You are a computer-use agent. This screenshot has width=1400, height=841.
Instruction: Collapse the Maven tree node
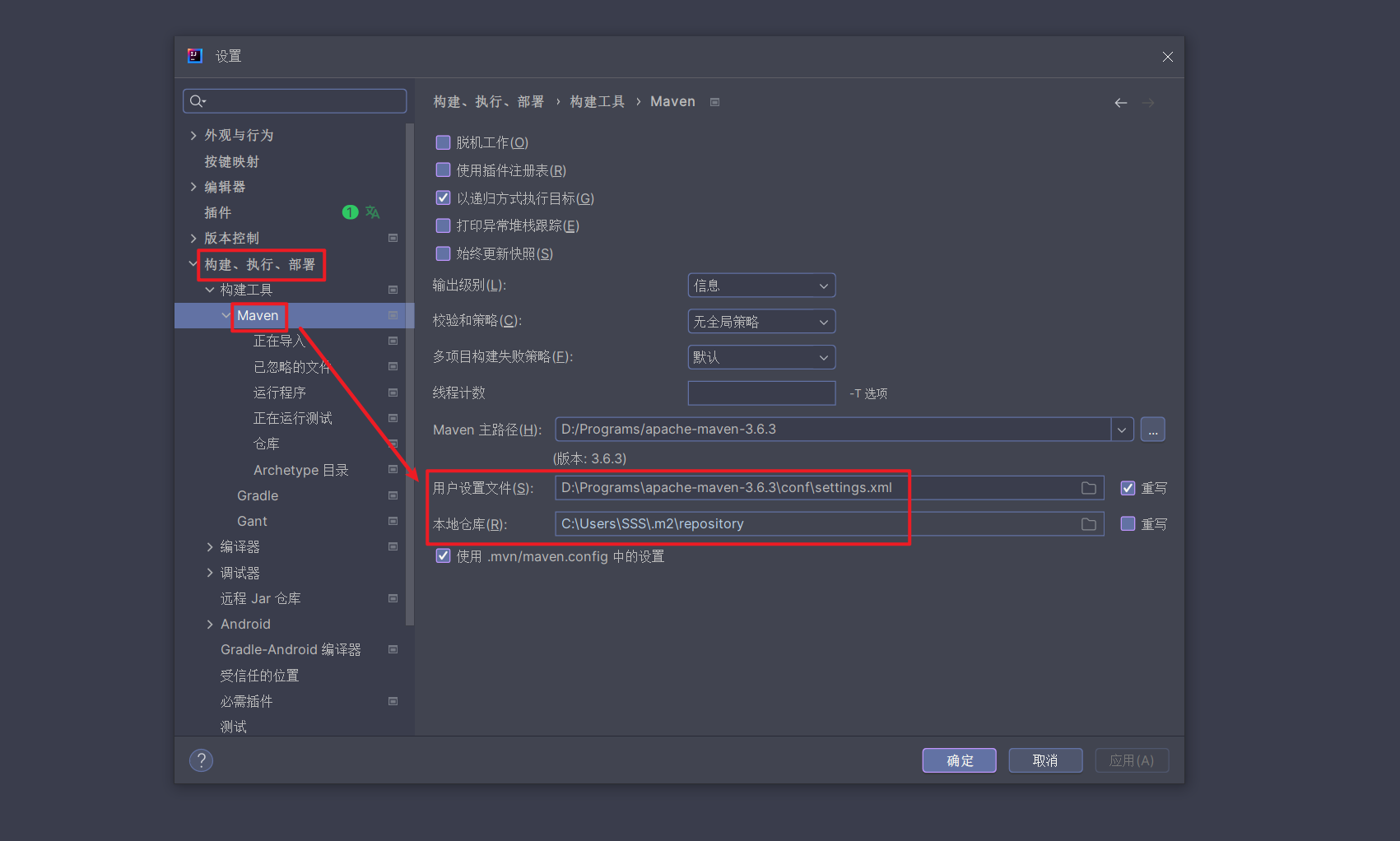coord(226,315)
